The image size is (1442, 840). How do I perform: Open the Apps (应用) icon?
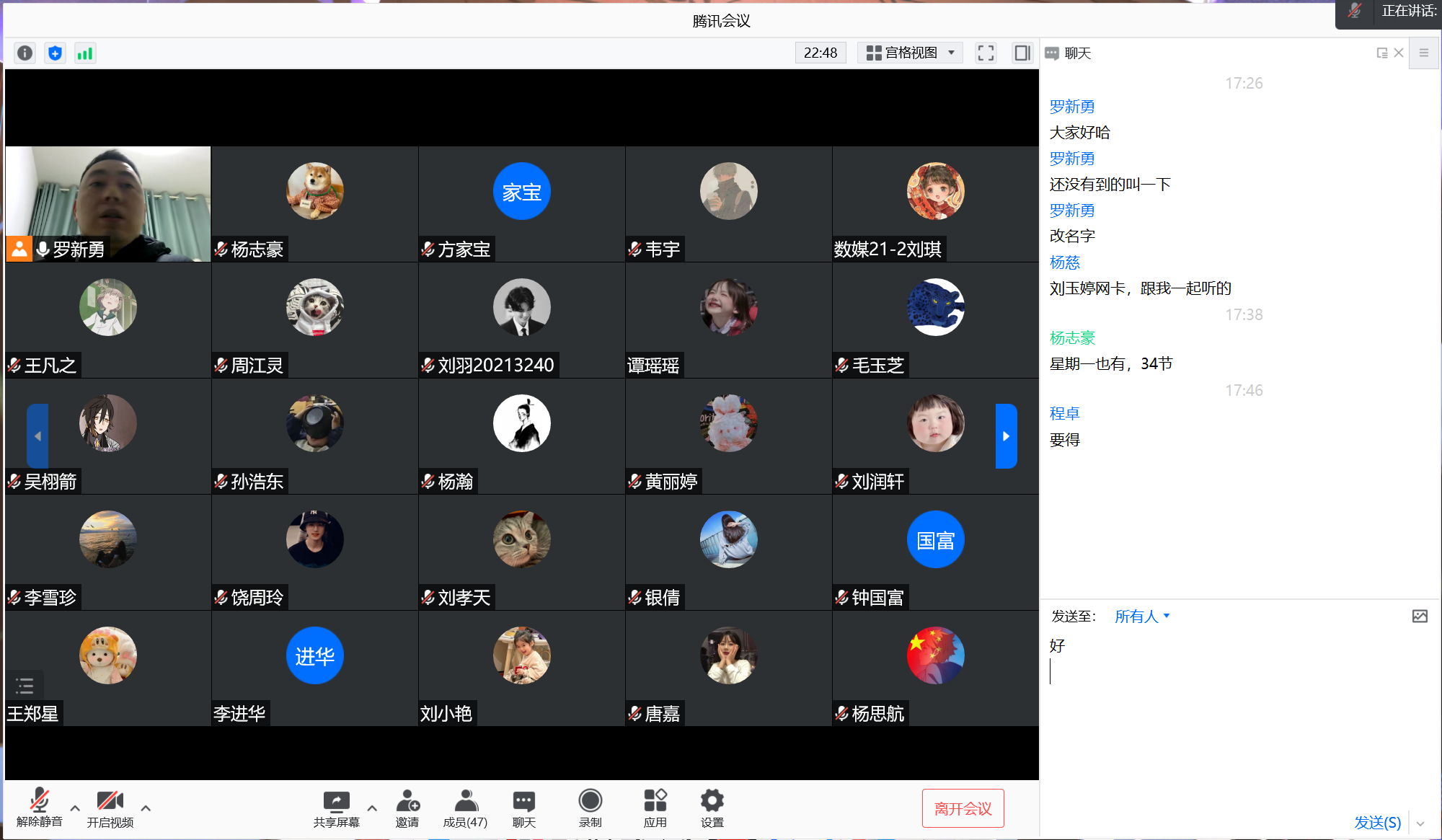[x=655, y=808]
